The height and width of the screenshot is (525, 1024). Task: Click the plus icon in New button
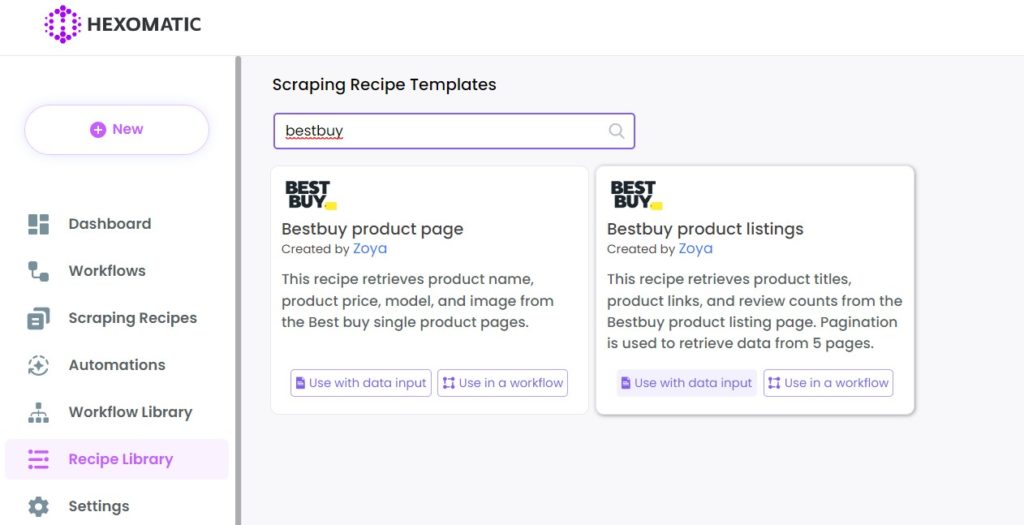click(98, 129)
